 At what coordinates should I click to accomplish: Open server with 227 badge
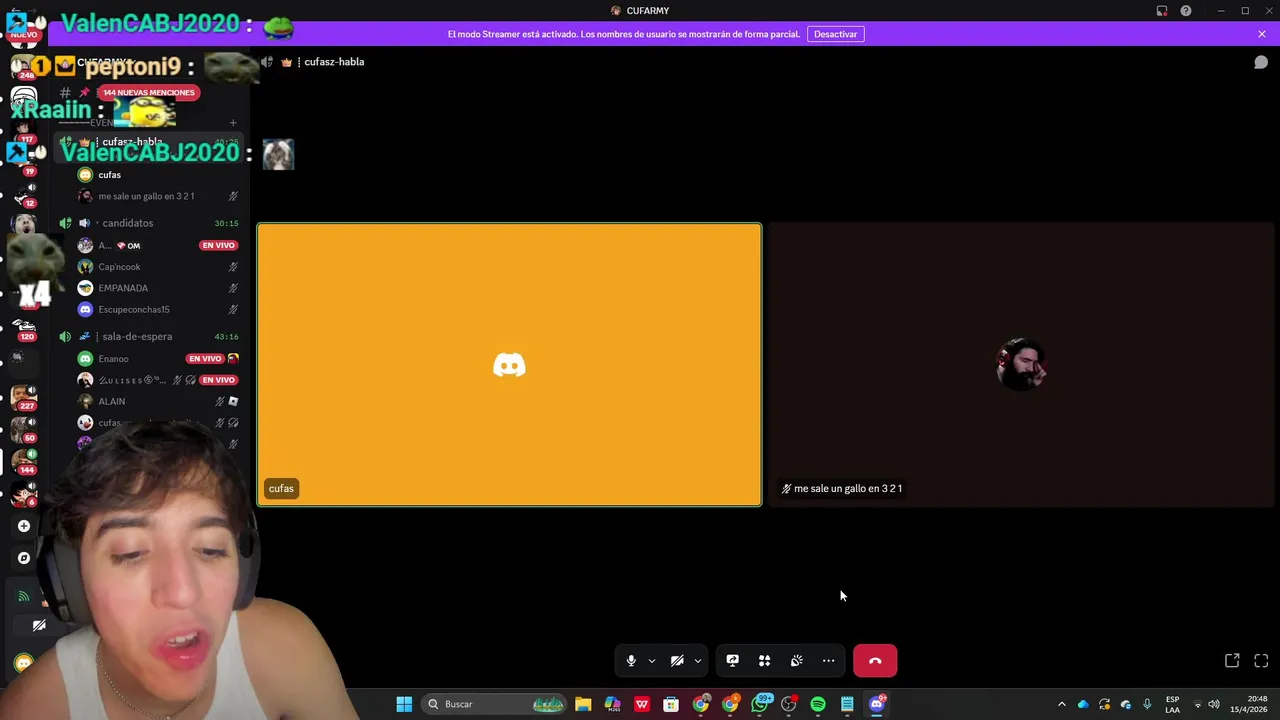tap(24, 397)
